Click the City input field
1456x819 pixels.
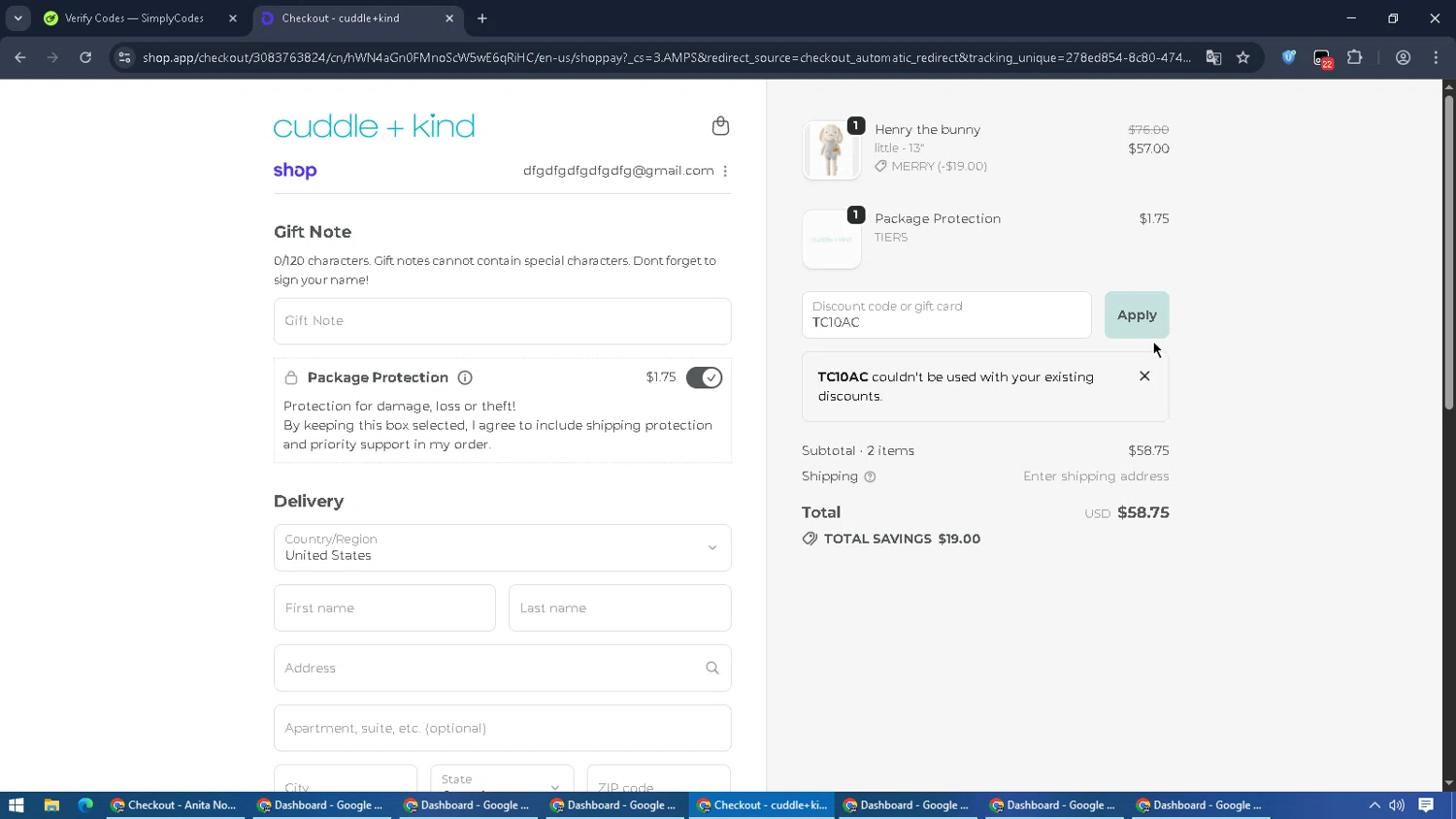point(346,778)
